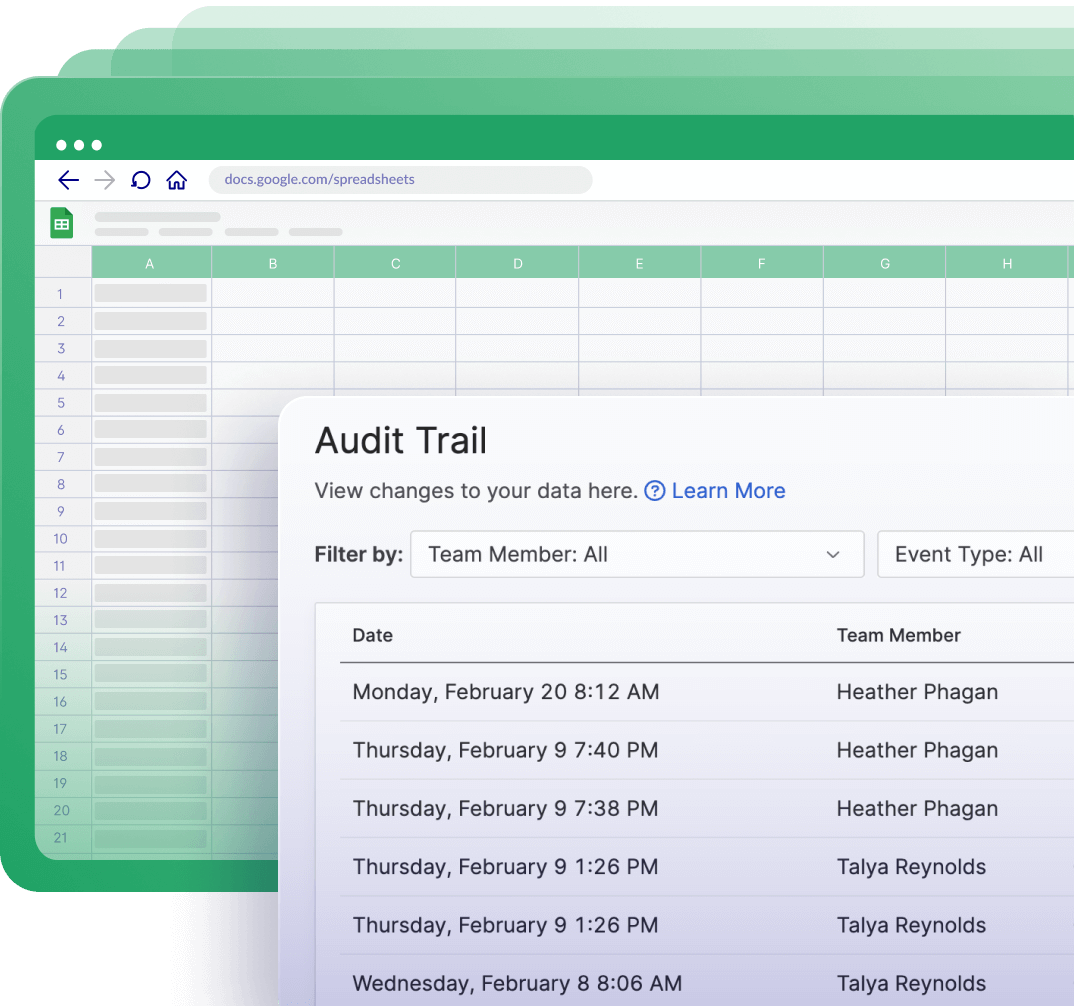This screenshot has height=1006, width=1074.
Task: Click the browser forward arrow
Action: pos(105,180)
